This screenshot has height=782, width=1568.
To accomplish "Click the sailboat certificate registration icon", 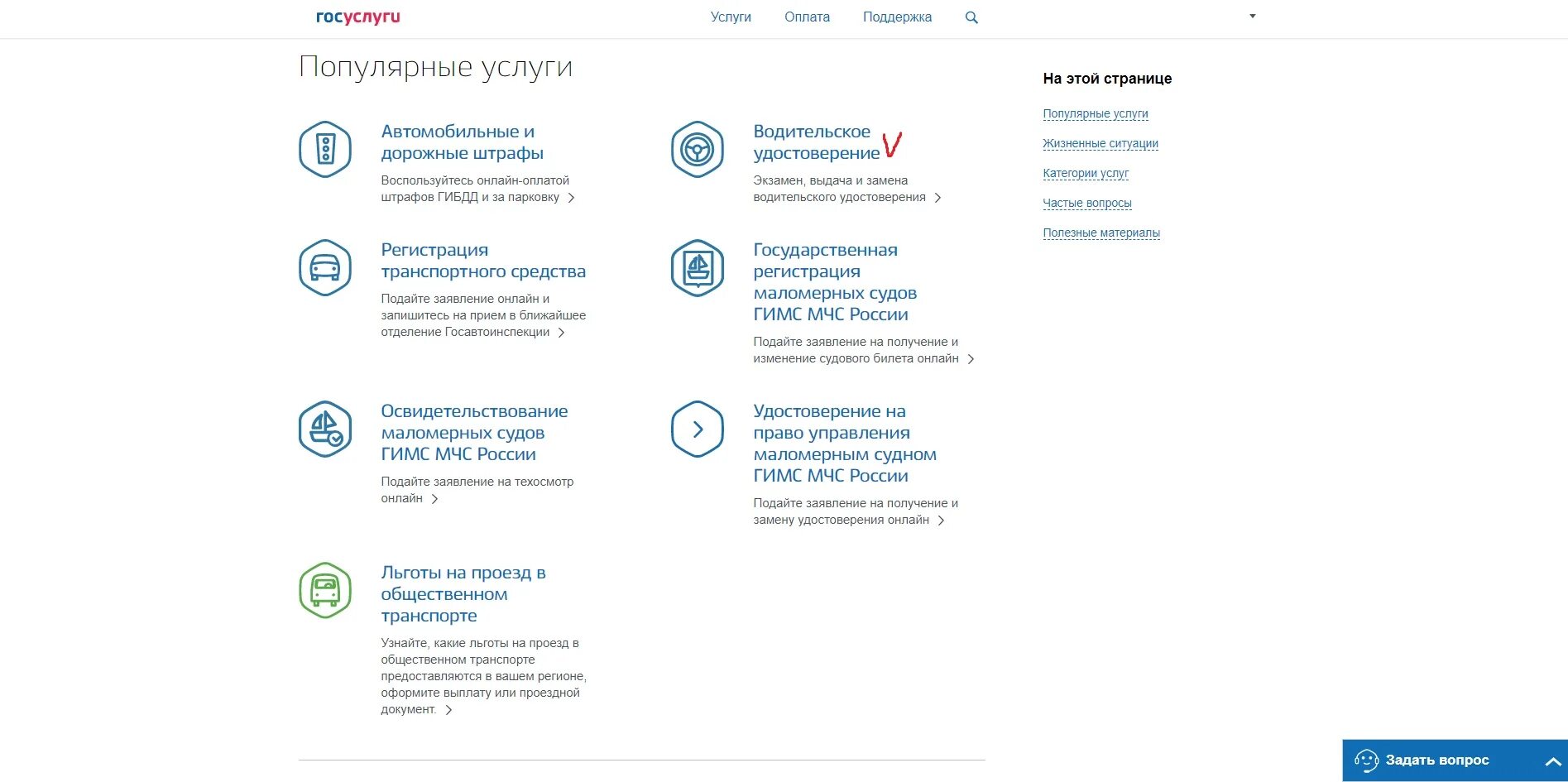I will click(x=698, y=268).
